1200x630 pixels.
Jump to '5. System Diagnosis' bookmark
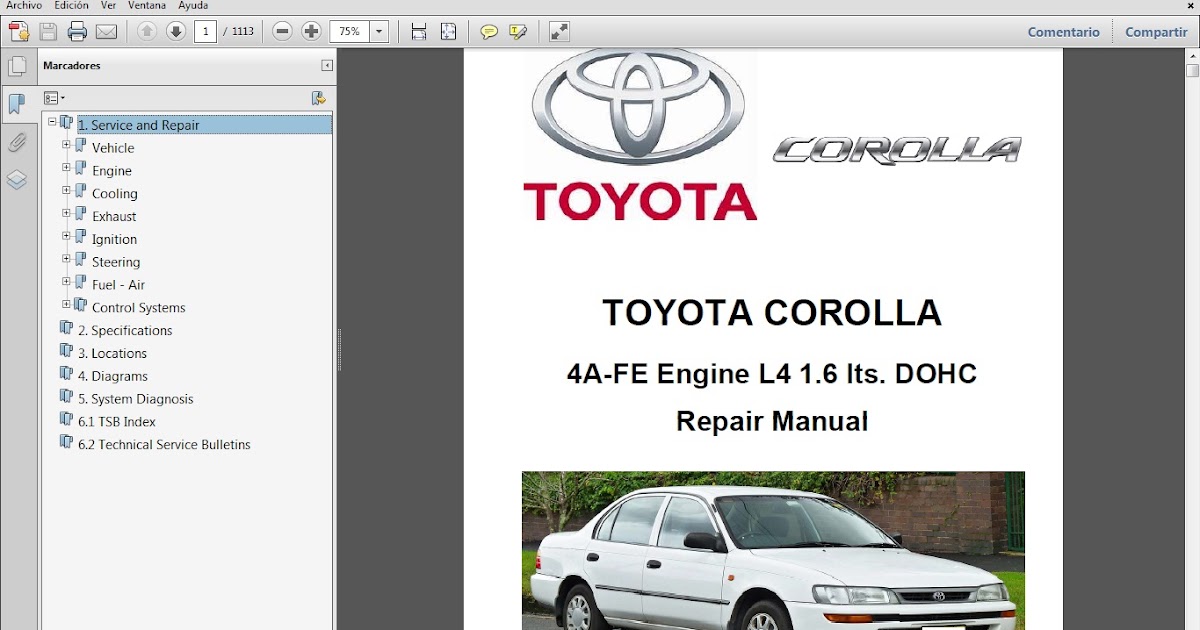click(x=136, y=399)
